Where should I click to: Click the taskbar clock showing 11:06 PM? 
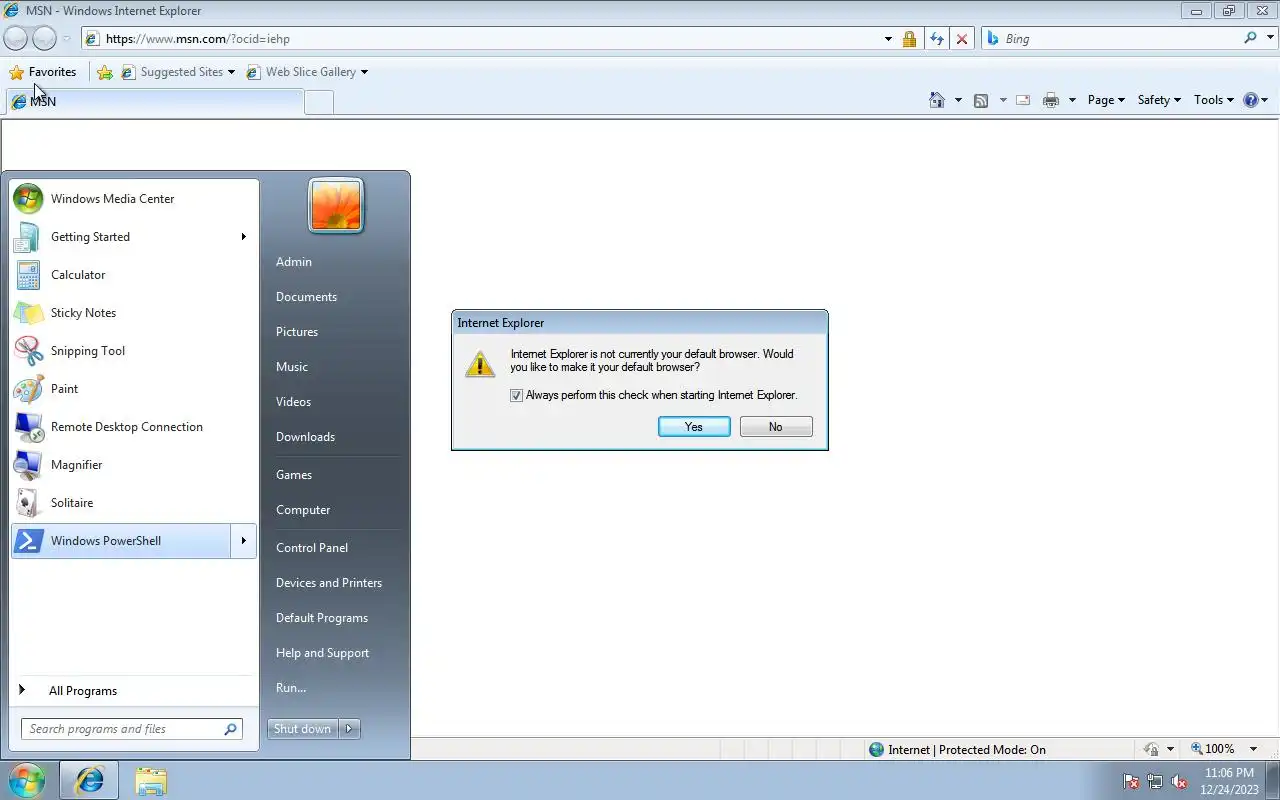pos(1229,781)
